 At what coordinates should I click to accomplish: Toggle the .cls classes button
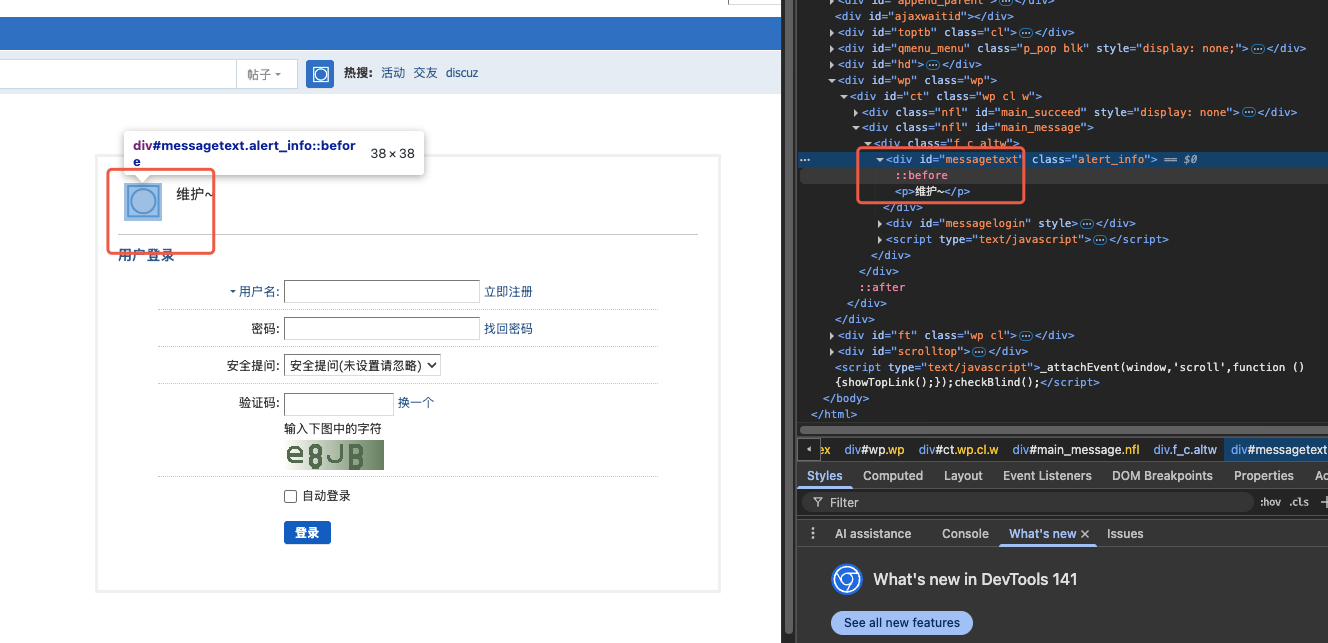[1298, 502]
